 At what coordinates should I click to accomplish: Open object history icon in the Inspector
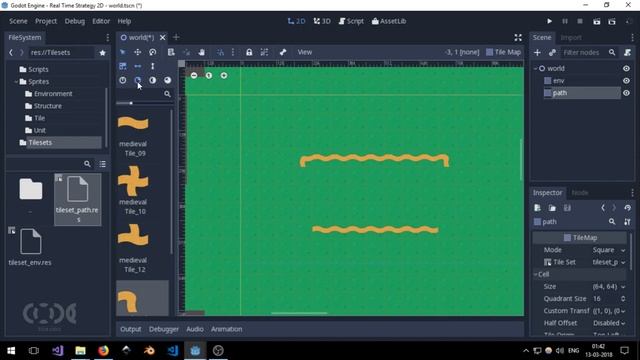[x=627, y=208]
